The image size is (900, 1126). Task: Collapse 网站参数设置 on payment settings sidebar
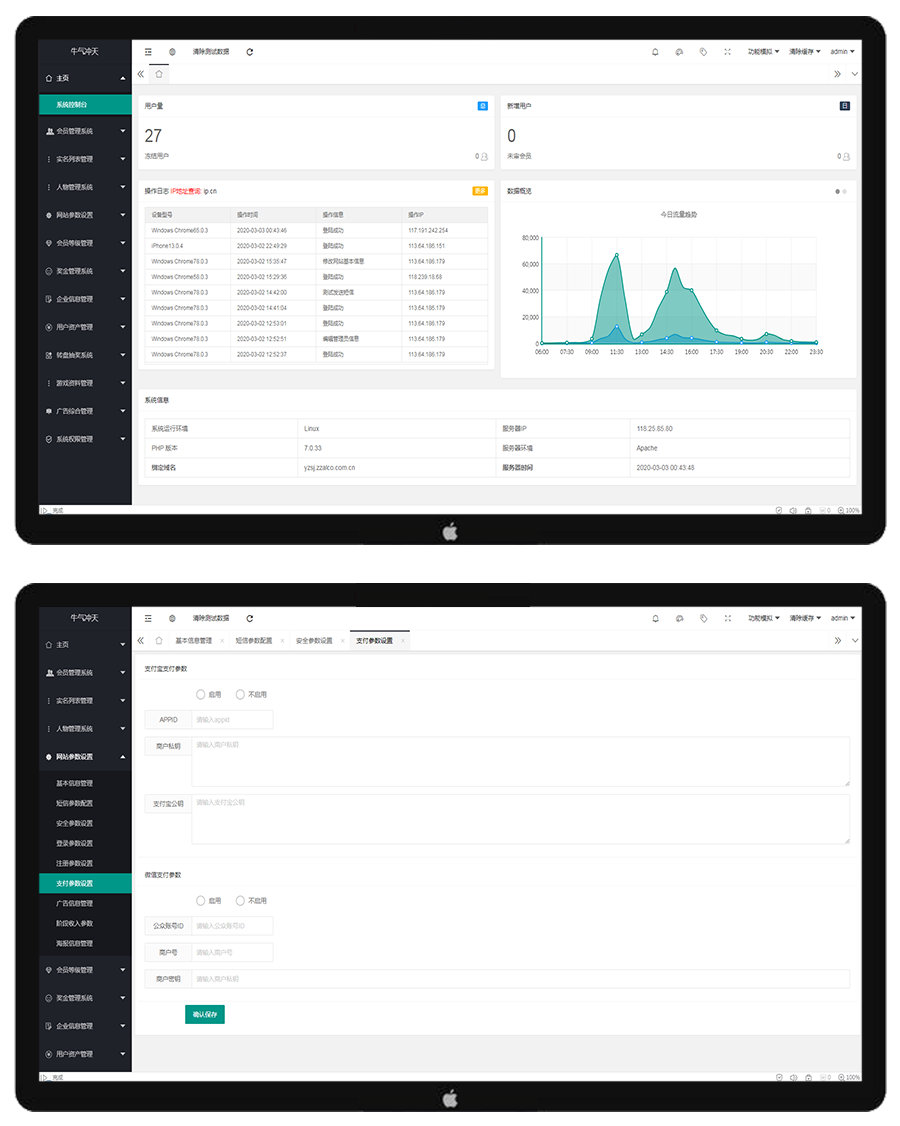85,757
